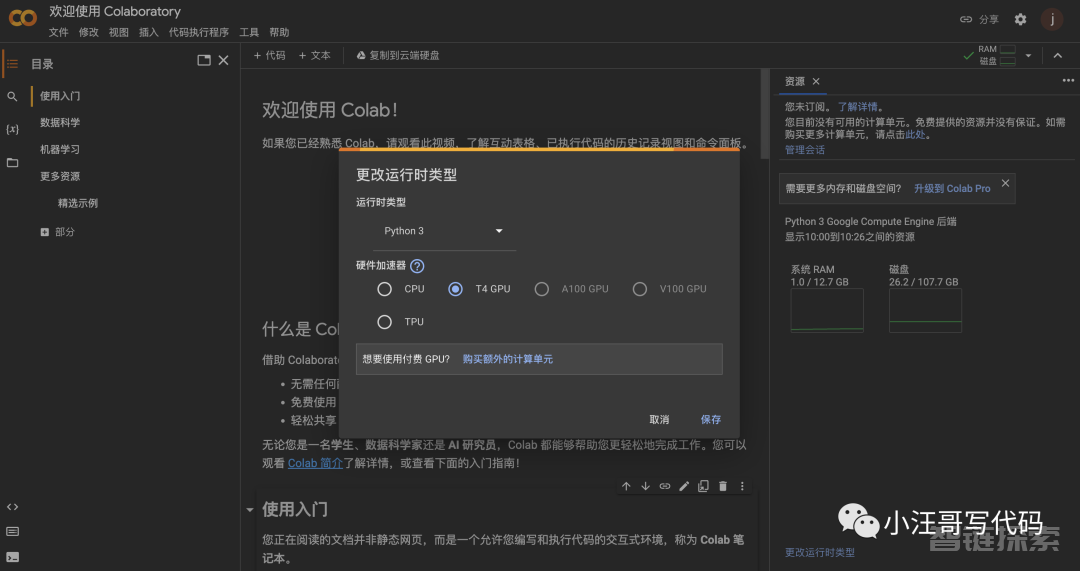This screenshot has height=571, width=1080.
Task: Open the command palette icon in sidebar
Action: tap(12, 531)
